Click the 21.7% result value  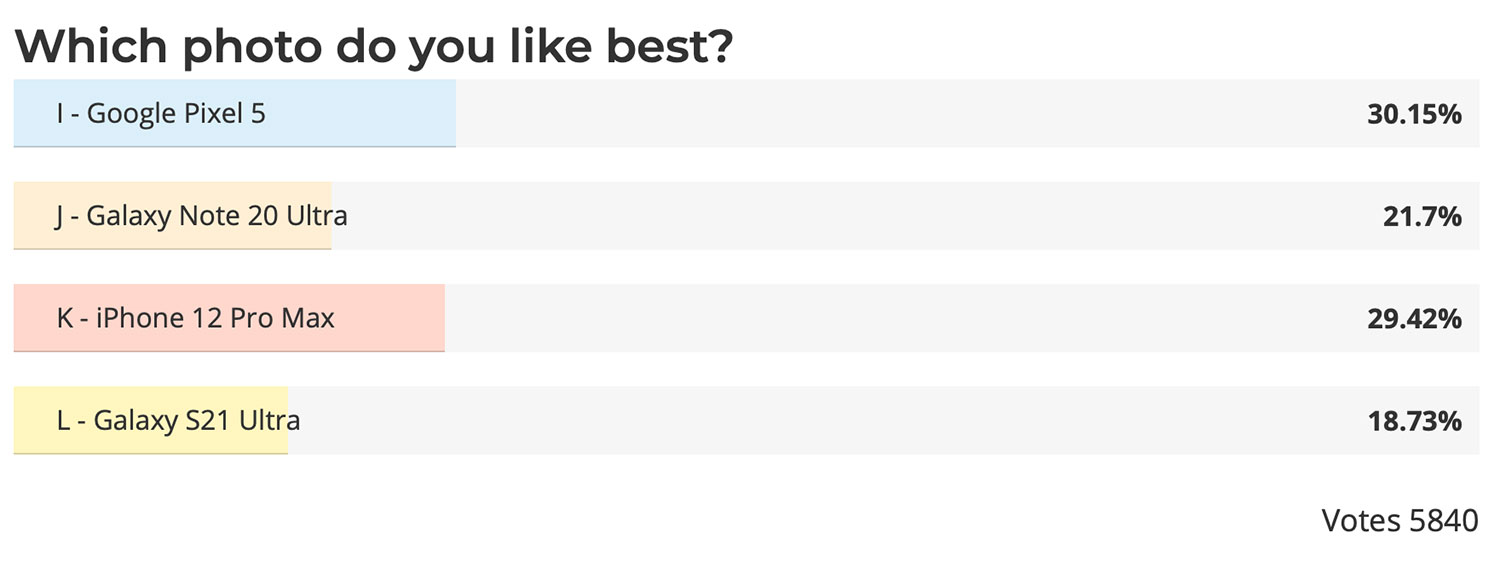pyautogui.click(x=1422, y=216)
